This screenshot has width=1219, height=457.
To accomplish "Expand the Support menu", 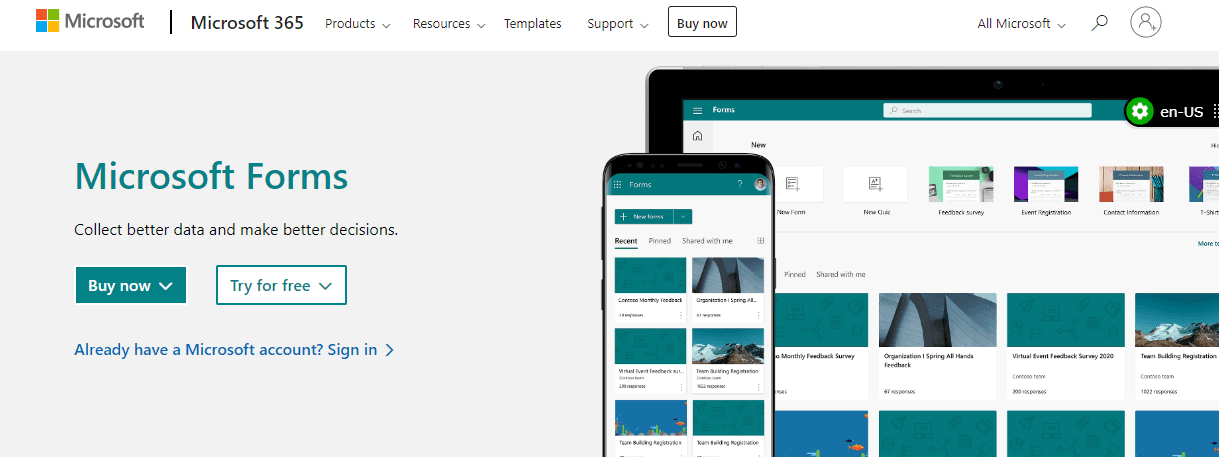I will pyautogui.click(x=617, y=23).
